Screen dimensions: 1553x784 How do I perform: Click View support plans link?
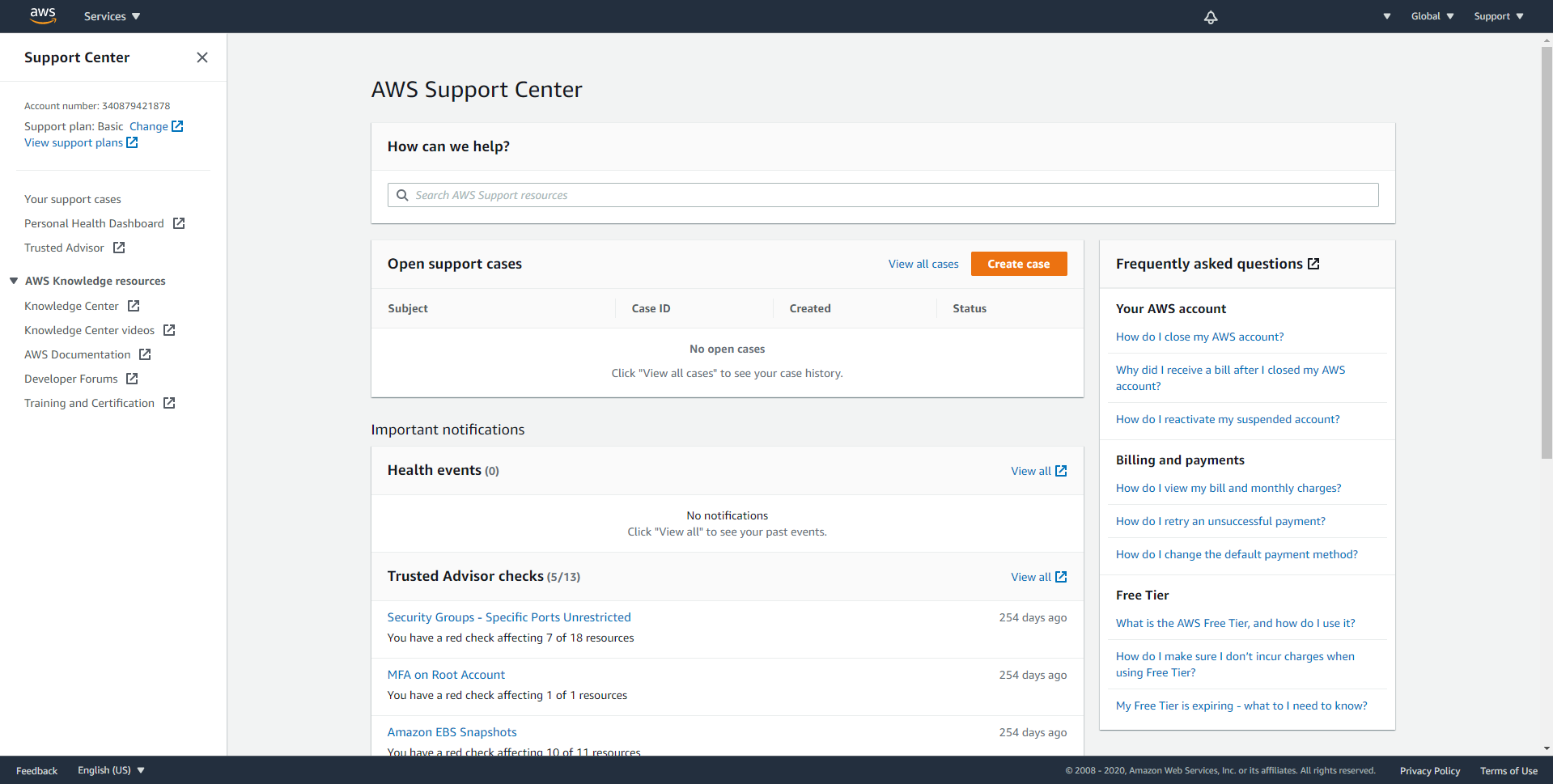tap(74, 142)
